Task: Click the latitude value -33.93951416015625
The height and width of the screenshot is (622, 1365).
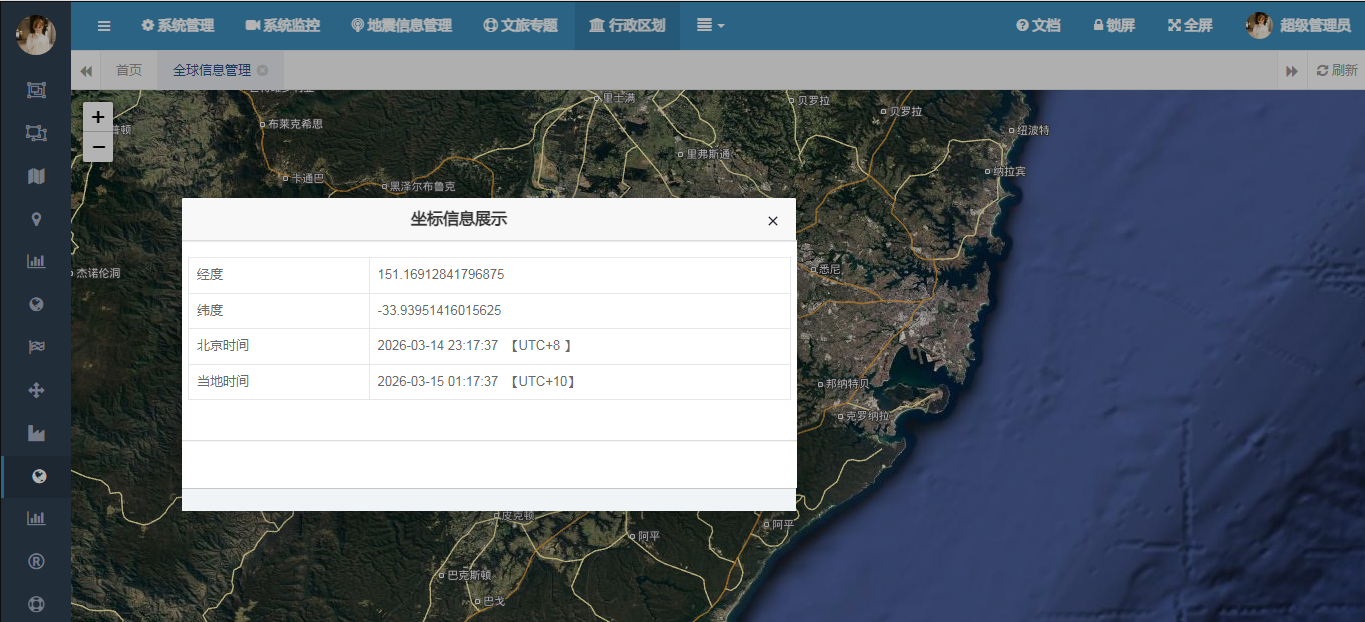Action: click(x=439, y=311)
